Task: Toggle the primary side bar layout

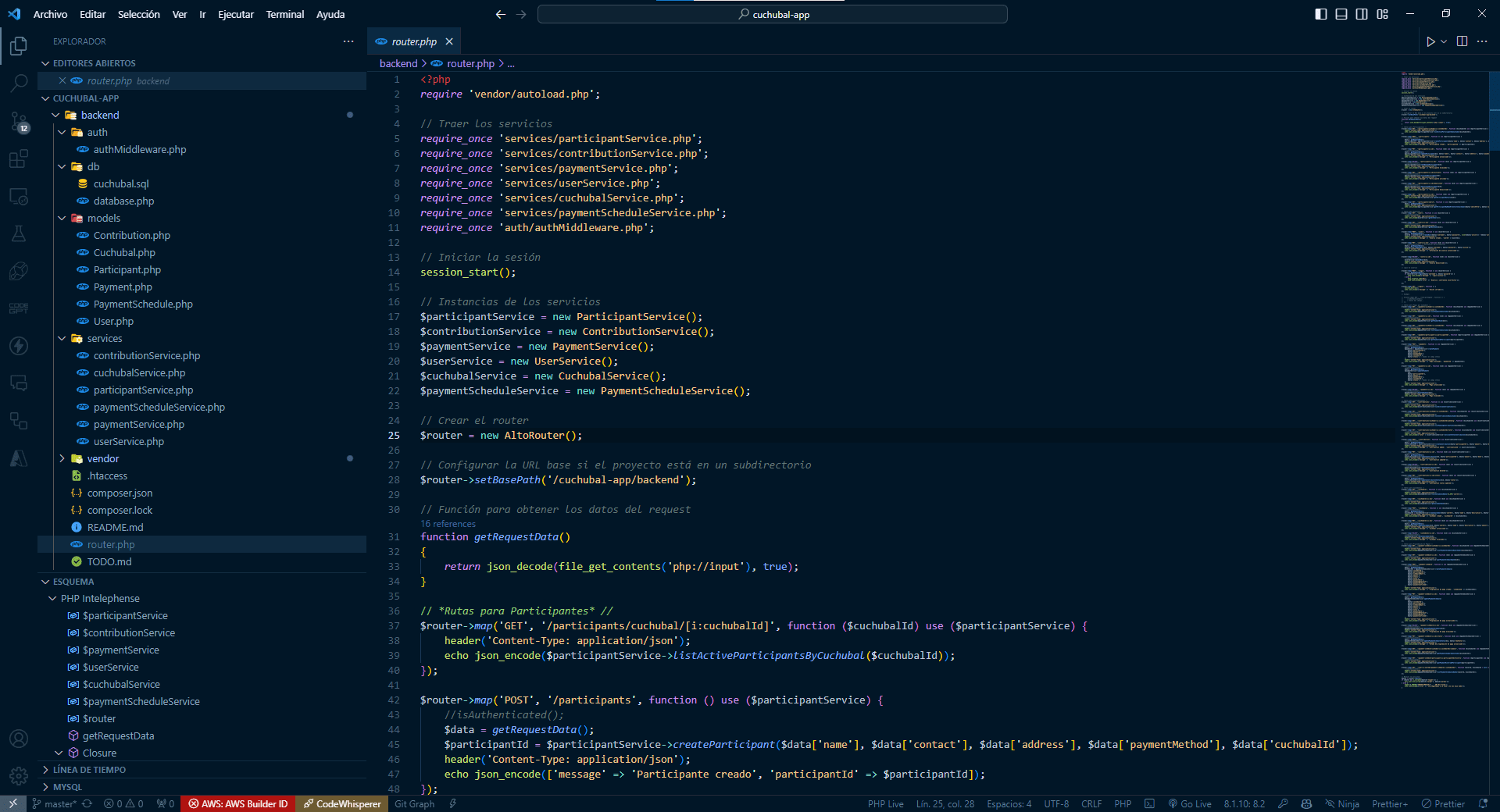Action: (x=1321, y=14)
